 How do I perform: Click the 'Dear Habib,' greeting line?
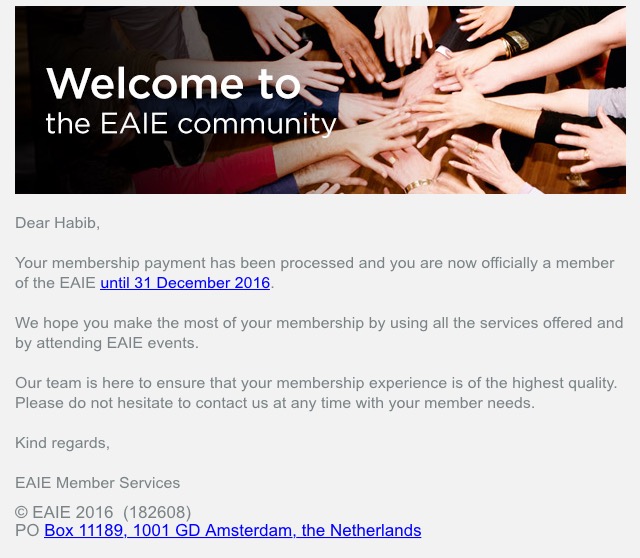point(58,223)
